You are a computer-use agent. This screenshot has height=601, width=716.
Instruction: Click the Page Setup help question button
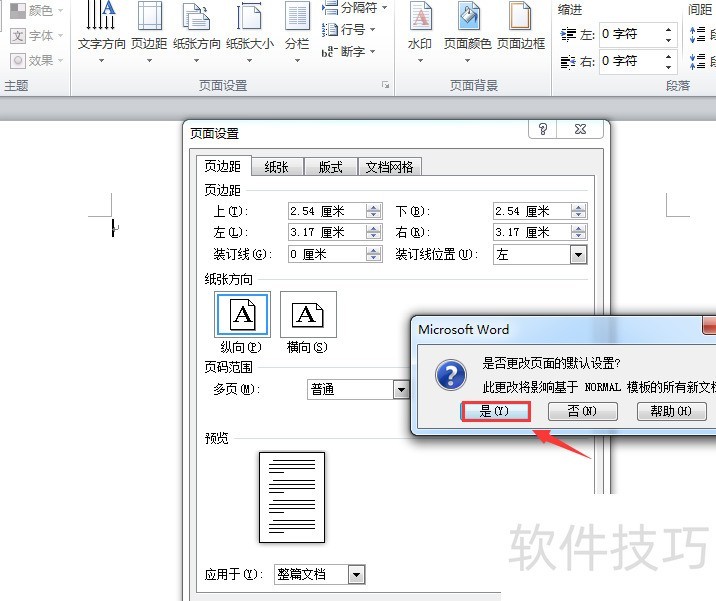542,129
